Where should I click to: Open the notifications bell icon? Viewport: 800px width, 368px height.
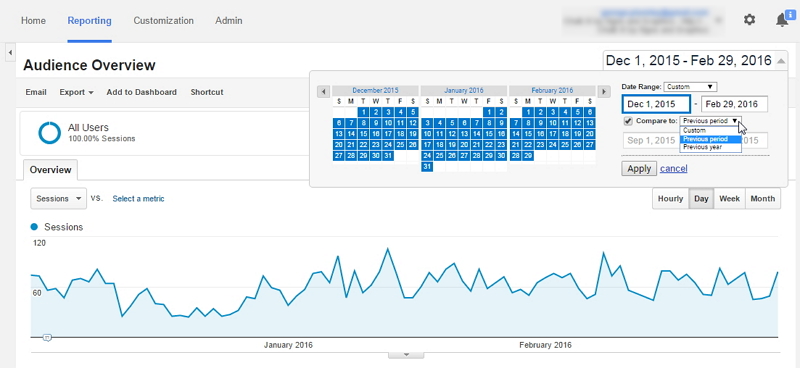[782, 20]
